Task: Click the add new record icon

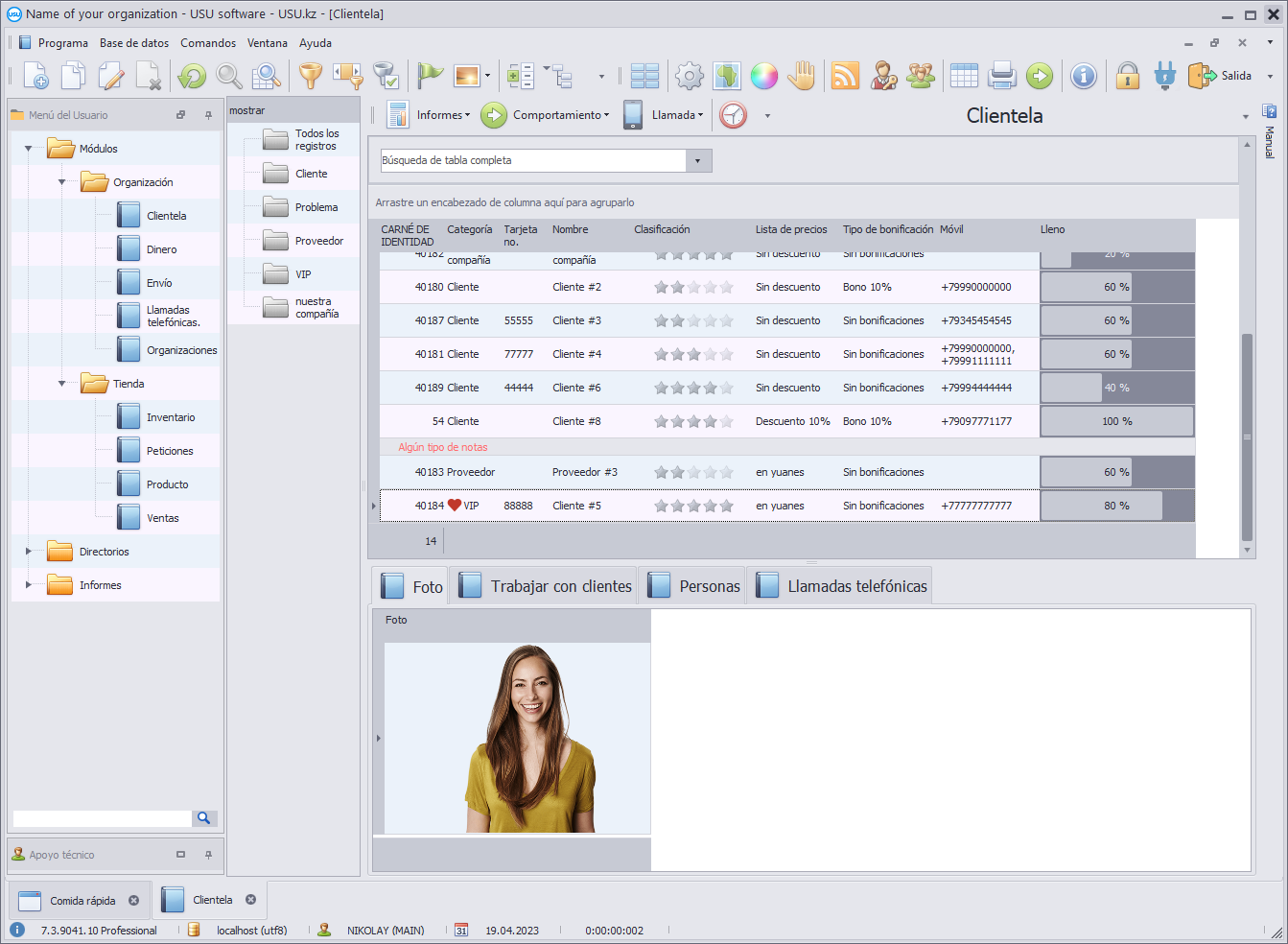Action: click(36, 76)
